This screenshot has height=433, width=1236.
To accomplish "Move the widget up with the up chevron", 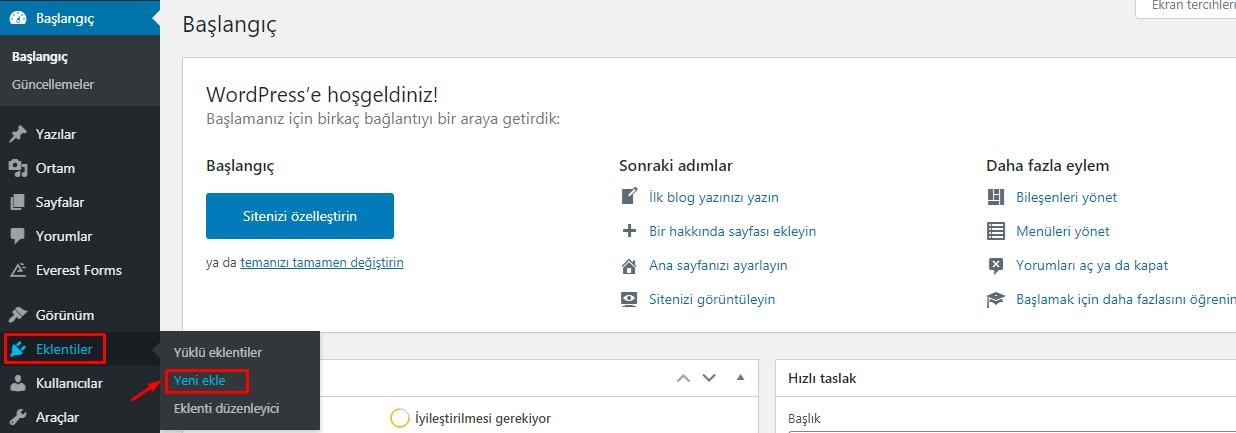I will tap(683, 378).
